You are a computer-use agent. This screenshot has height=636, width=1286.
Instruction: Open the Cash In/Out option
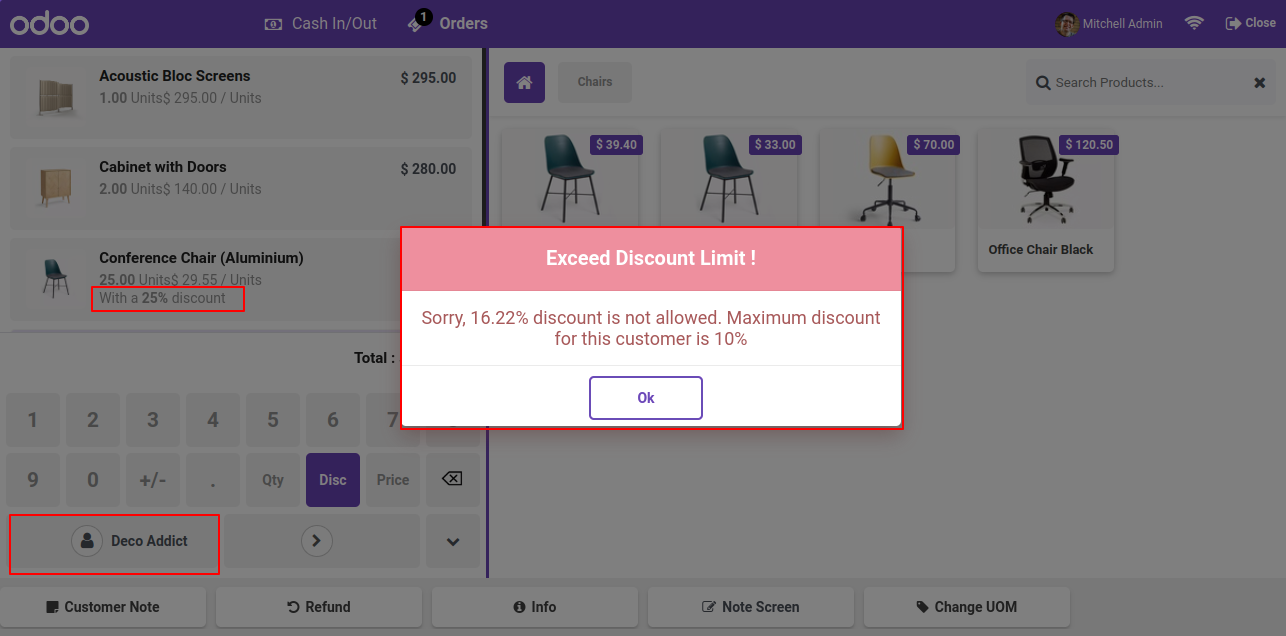click(x=321, y=23)
